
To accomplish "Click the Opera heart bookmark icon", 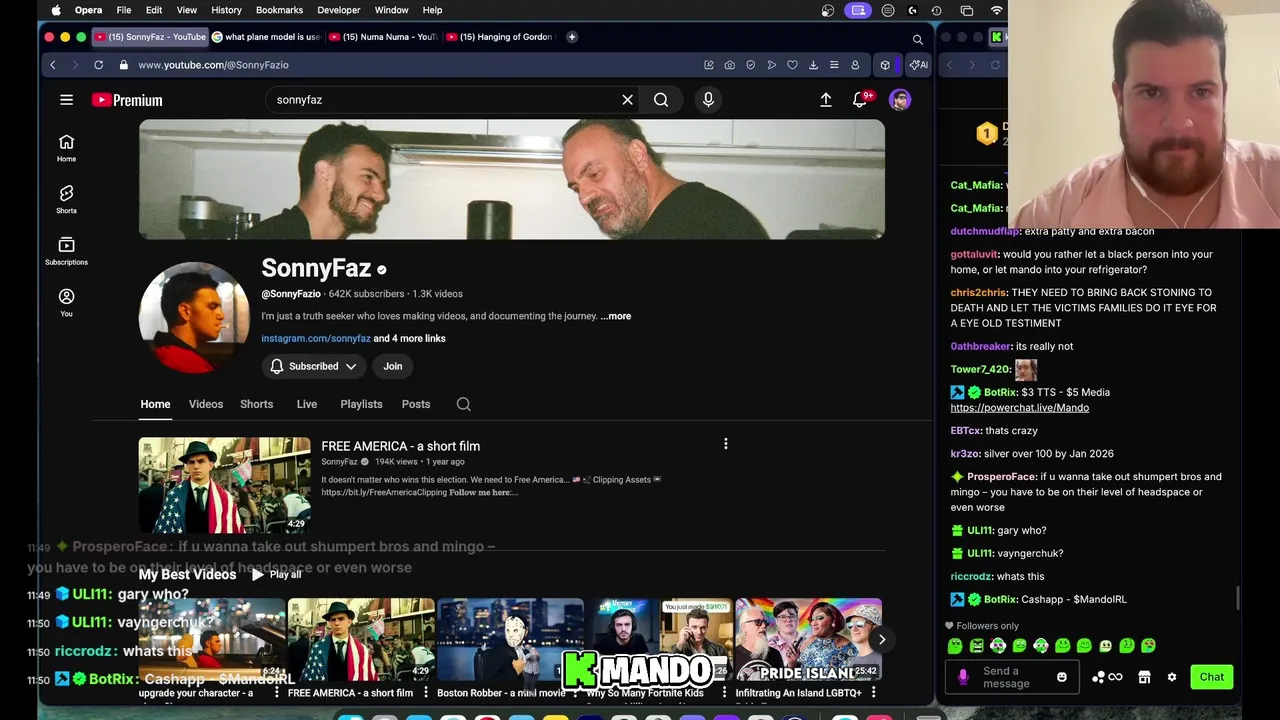I will [x=792, y=65].
